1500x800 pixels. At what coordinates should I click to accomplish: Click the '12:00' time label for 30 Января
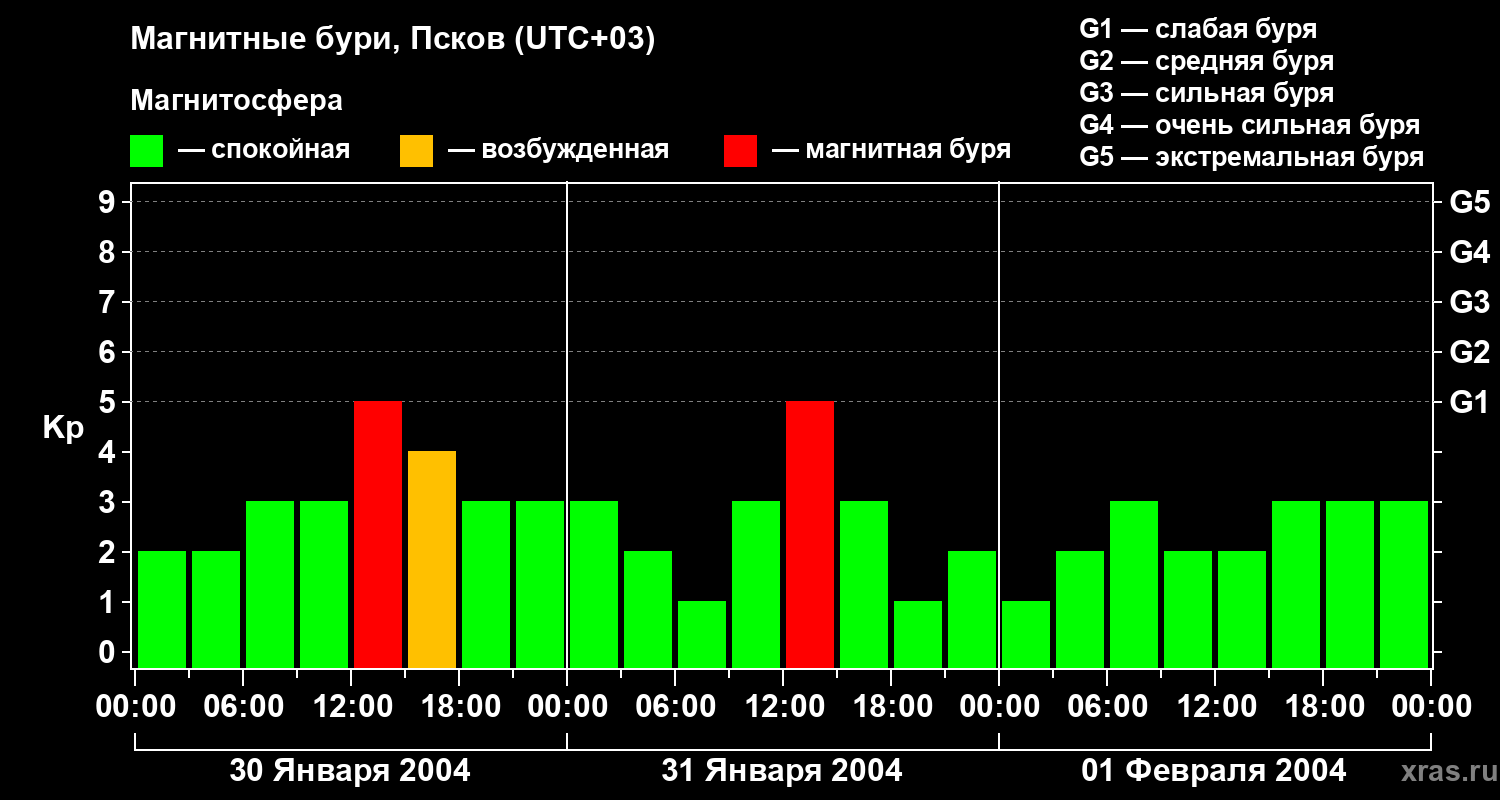point(351,706)
